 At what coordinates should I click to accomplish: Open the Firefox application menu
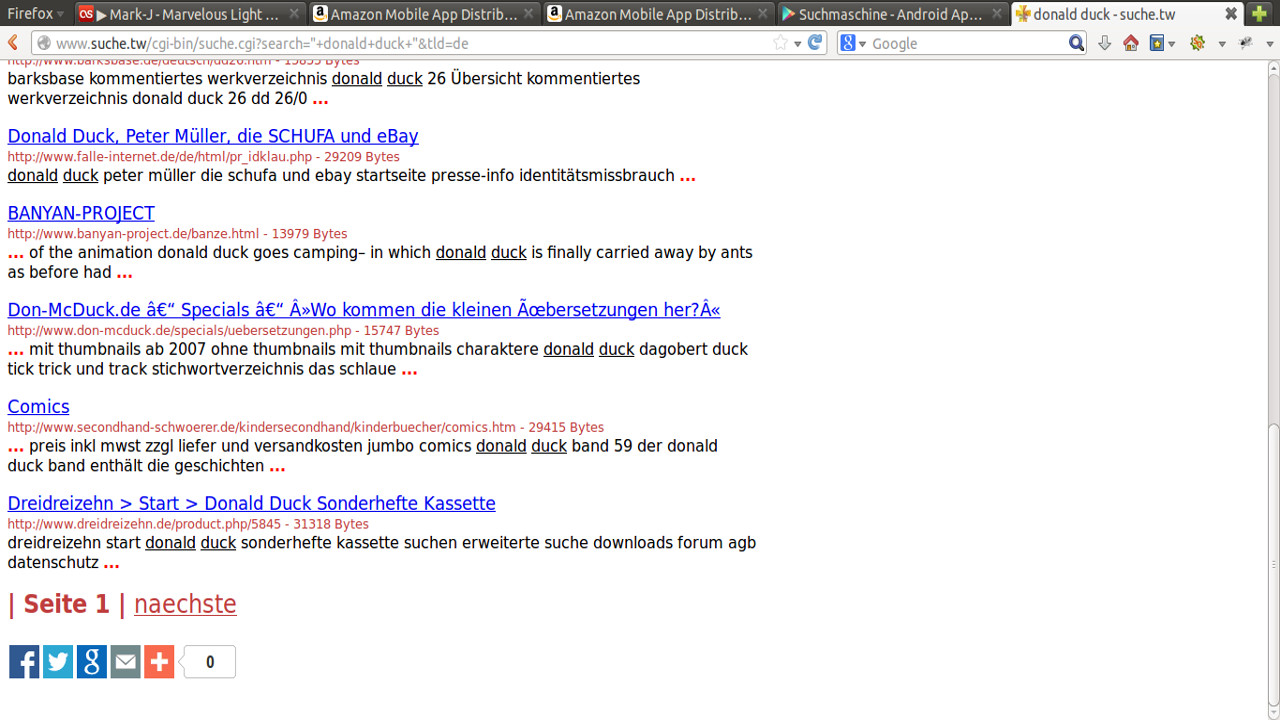pyautogui.click(x=35, y=14)
